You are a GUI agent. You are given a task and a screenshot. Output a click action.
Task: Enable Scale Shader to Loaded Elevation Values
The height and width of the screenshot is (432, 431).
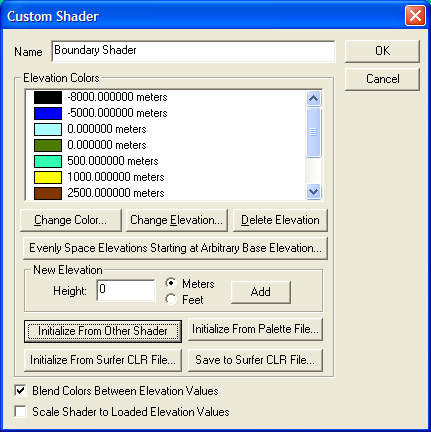click(x=20, y=412)
